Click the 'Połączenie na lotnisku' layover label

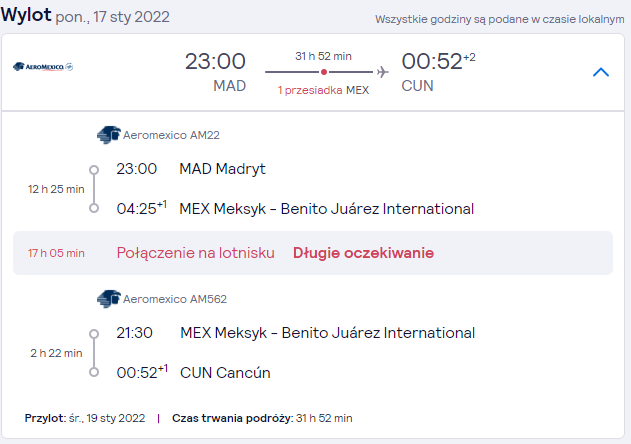(x=196, y=253)
